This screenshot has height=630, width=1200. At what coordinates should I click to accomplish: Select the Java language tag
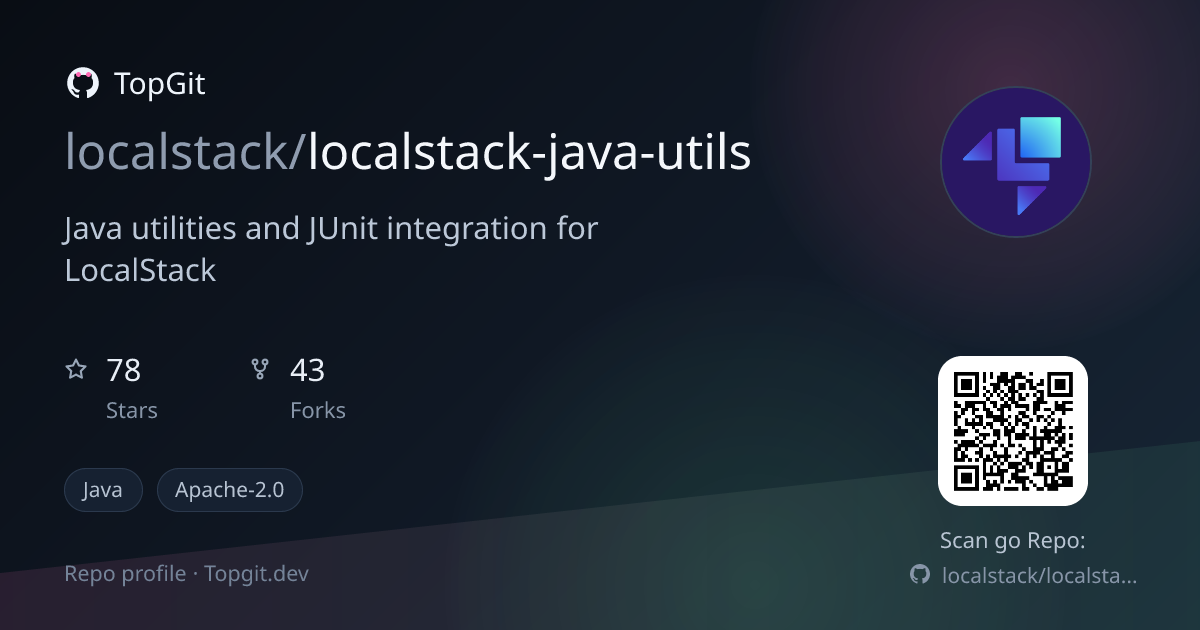point(103,490)
